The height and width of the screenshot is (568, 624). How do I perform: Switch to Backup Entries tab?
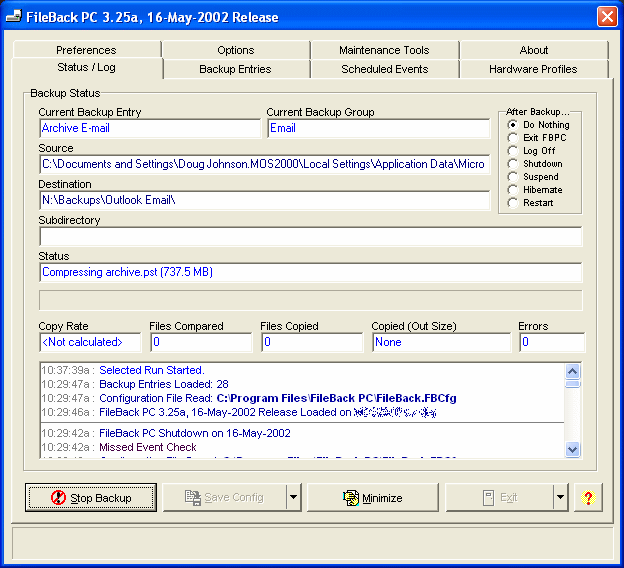[x=235, y=69]
